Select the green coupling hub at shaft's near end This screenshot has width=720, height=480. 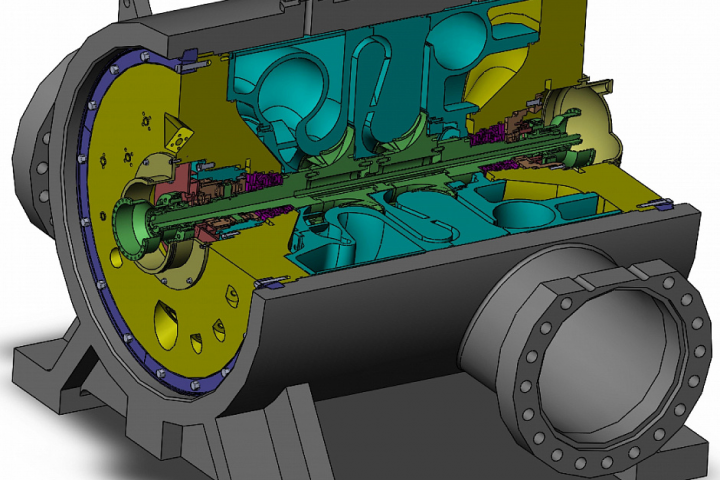point(135,230)
